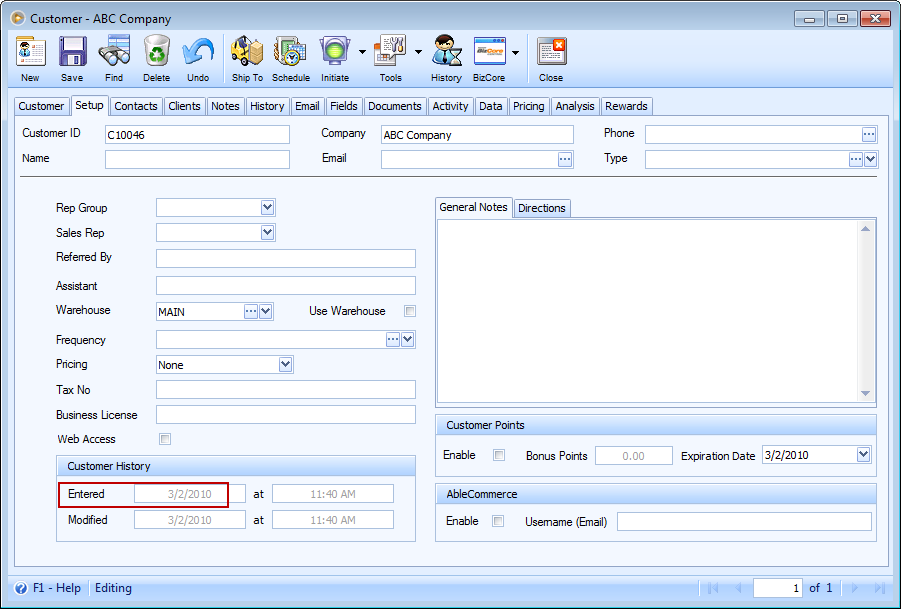Click the Business License input field
The image size is (901, 609).
pyautogui.click(x=286, y=415)
